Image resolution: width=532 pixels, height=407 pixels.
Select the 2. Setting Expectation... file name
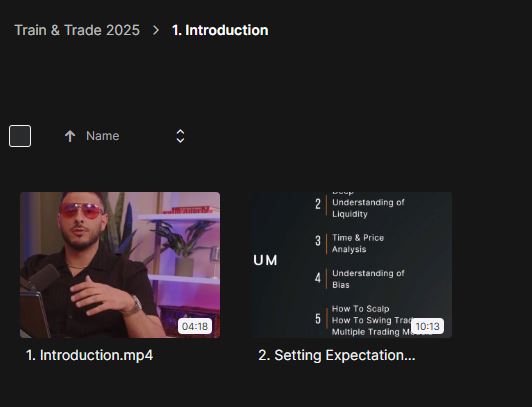click(x=337, y=355)
